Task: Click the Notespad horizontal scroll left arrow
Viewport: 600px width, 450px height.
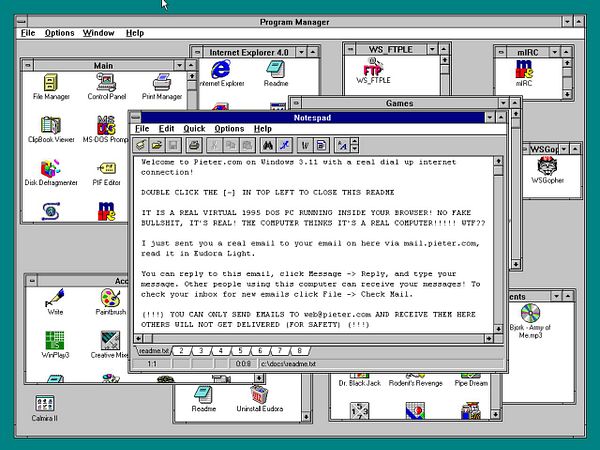Action: coord(138,338)
